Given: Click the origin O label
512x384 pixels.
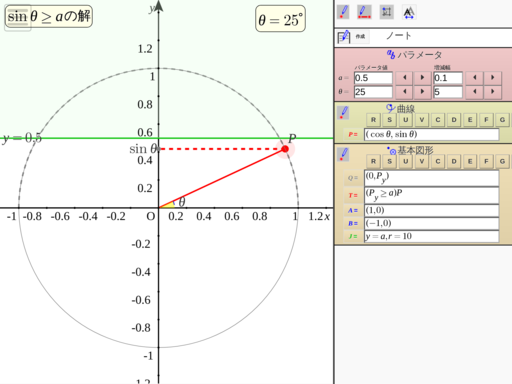Looking at the screenshot, I should 151,217.
